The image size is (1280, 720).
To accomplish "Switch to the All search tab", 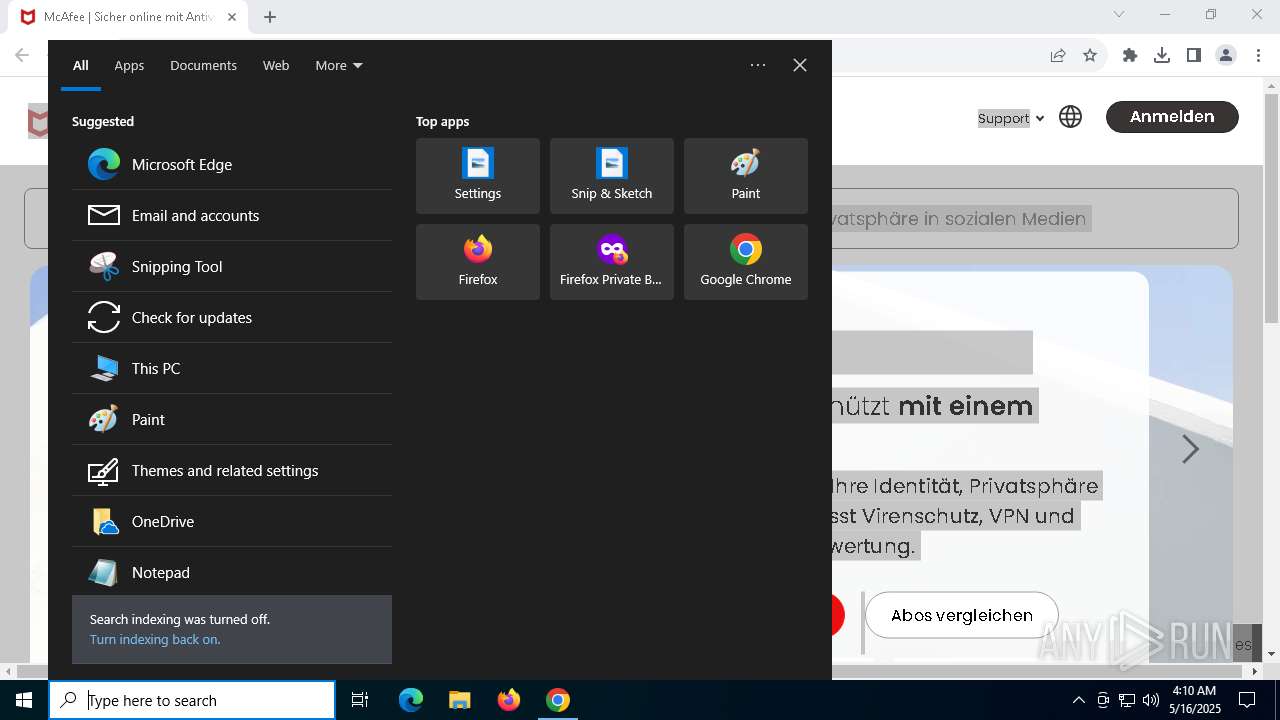I will 81,65.
